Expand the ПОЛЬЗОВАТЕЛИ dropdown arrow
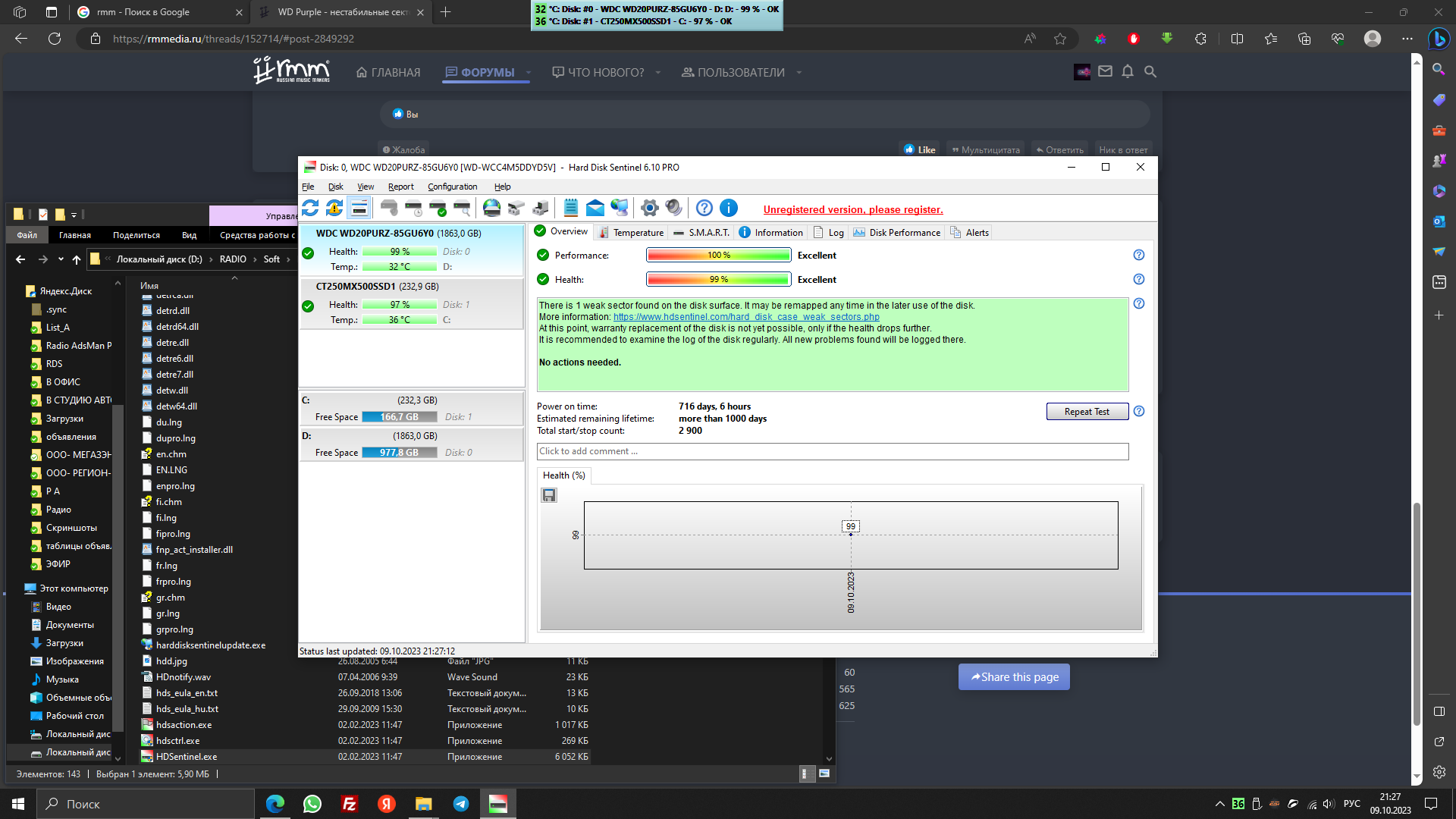This screenshot has height=819, width=1456. pos(799,73)
